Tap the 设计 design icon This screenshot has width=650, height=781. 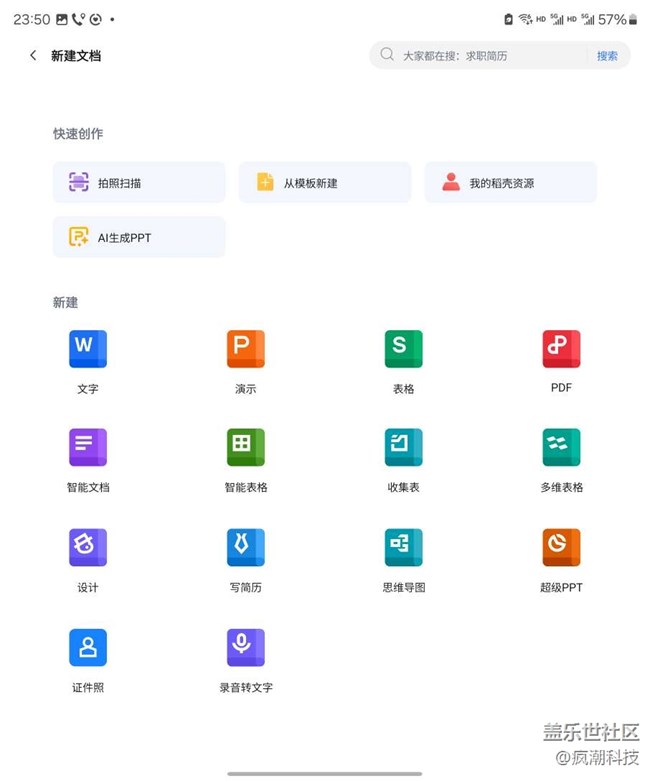pyautogui.click(x=88, y=548)
